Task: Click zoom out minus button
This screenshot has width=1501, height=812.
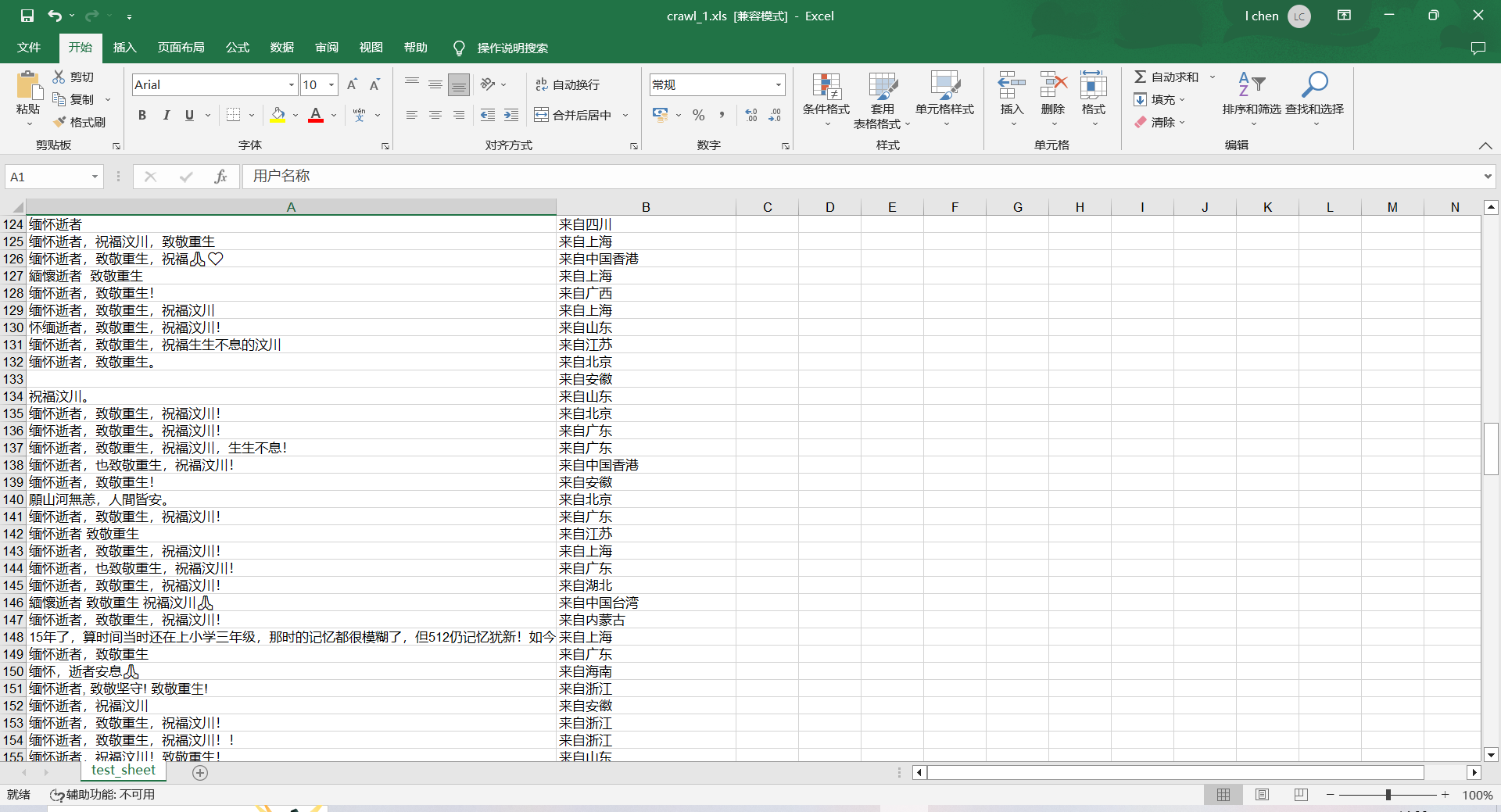Action: click(x=1330, y=795)
